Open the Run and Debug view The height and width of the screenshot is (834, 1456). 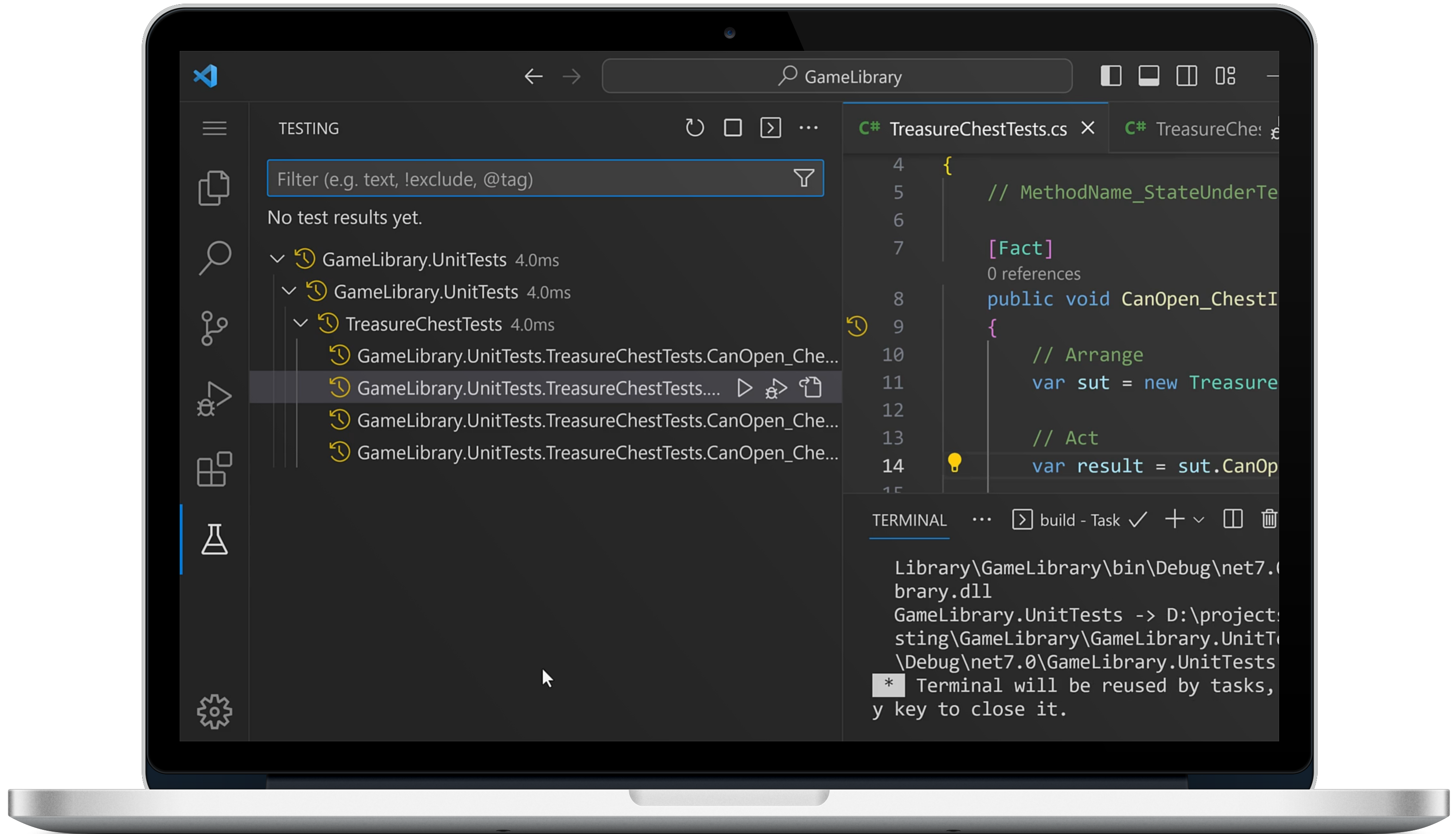214,398
